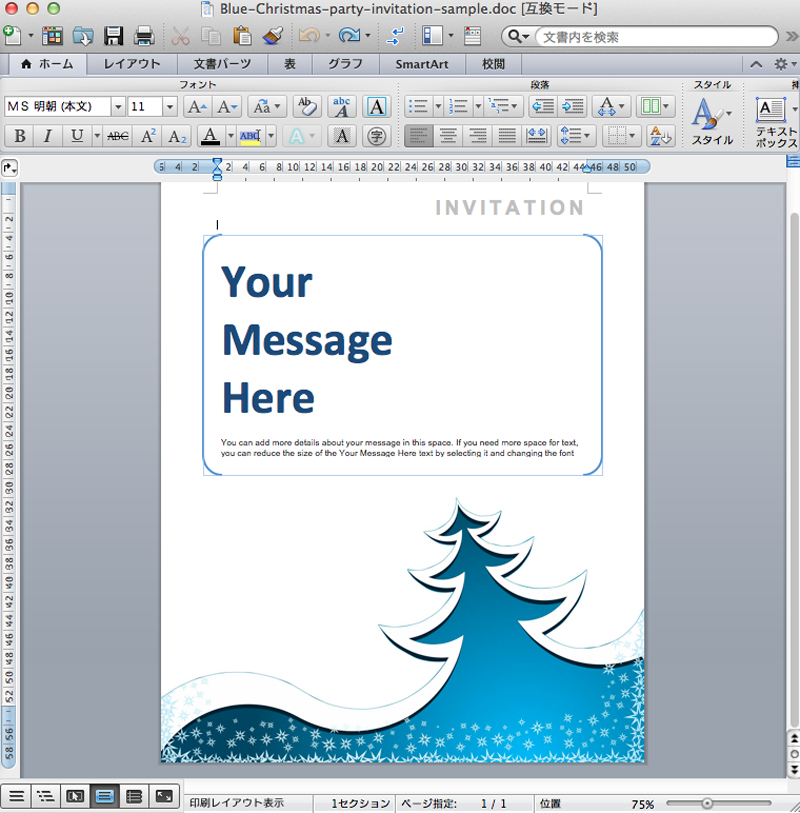Click the Save floppy disk icon
The image size is (800, 813).
point(114,37)
